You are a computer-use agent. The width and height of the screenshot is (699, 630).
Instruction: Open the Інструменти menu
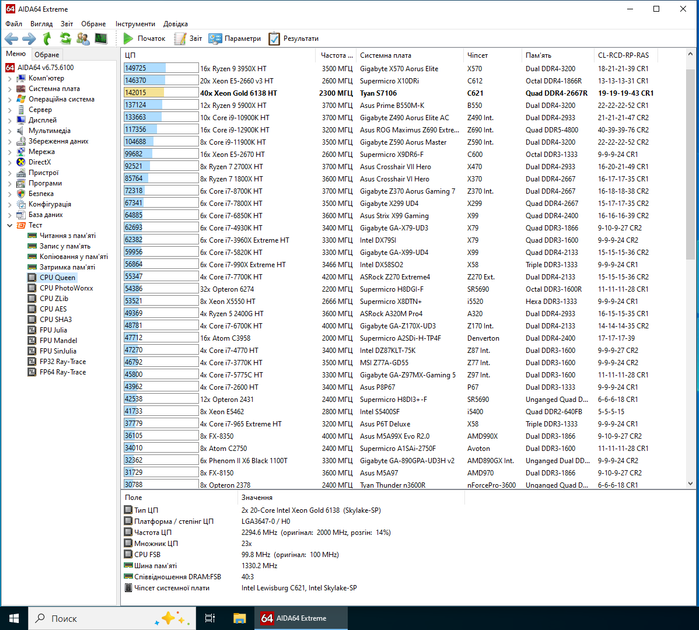tap(135, 24)
